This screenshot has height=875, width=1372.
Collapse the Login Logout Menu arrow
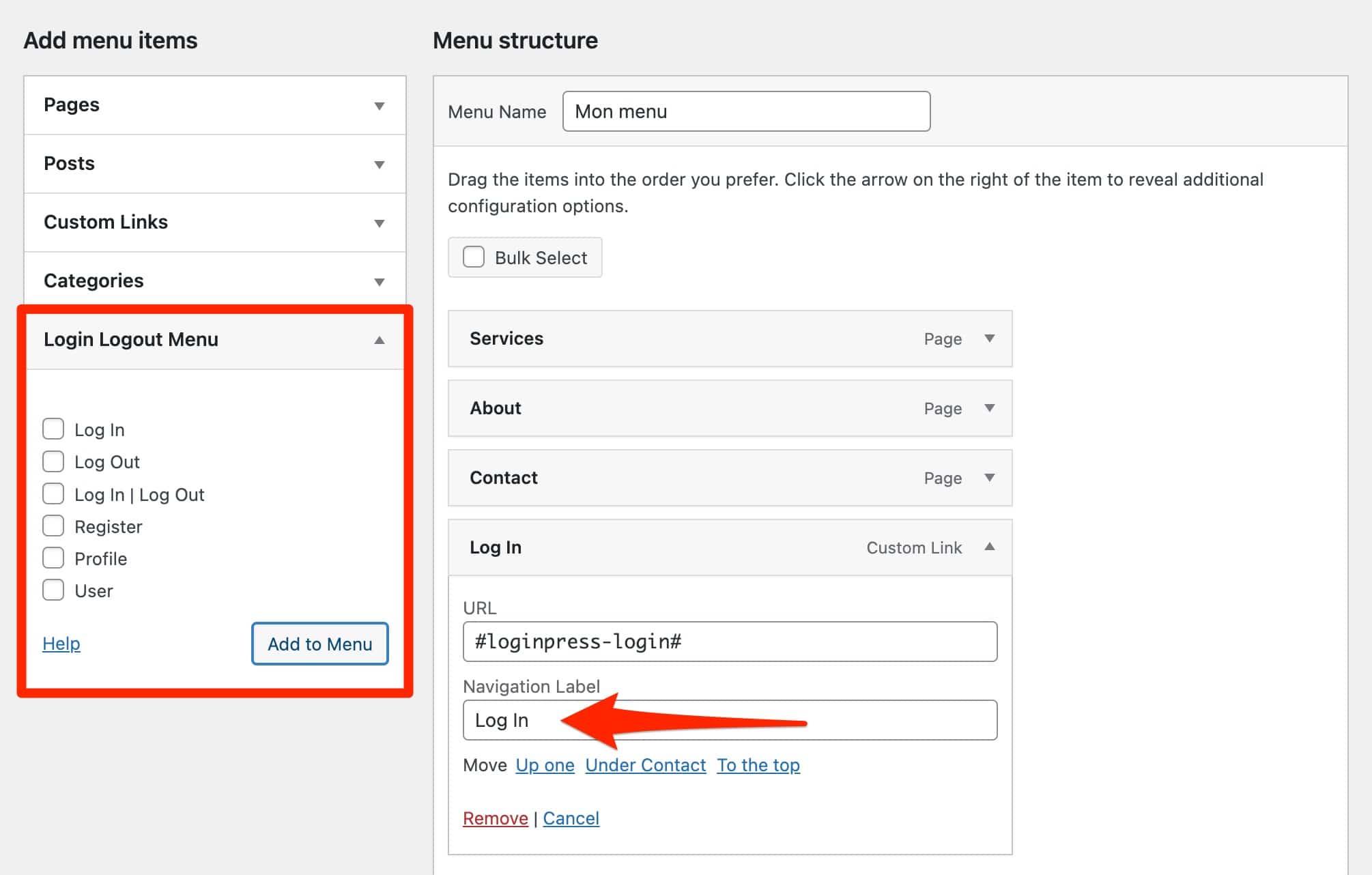pyautogui.click(x=380, y=340)
